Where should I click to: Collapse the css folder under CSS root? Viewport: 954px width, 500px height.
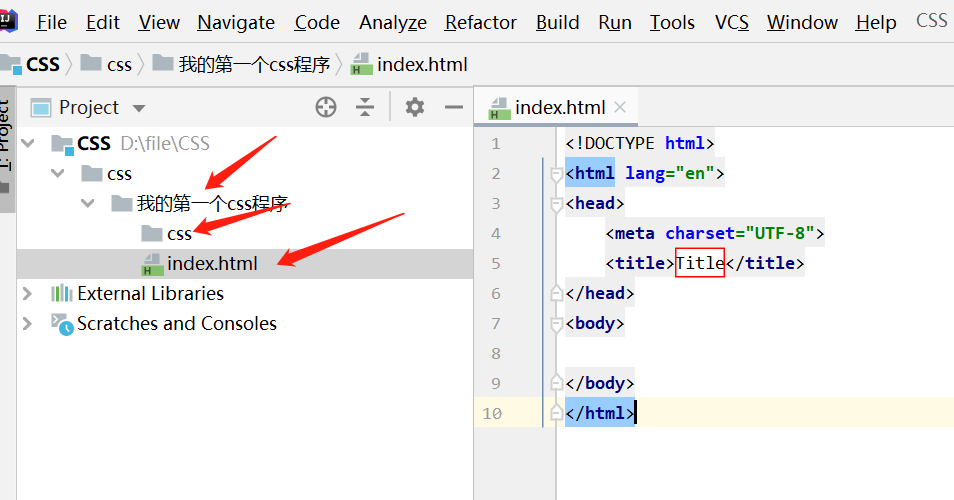click(x=58, y=173)
